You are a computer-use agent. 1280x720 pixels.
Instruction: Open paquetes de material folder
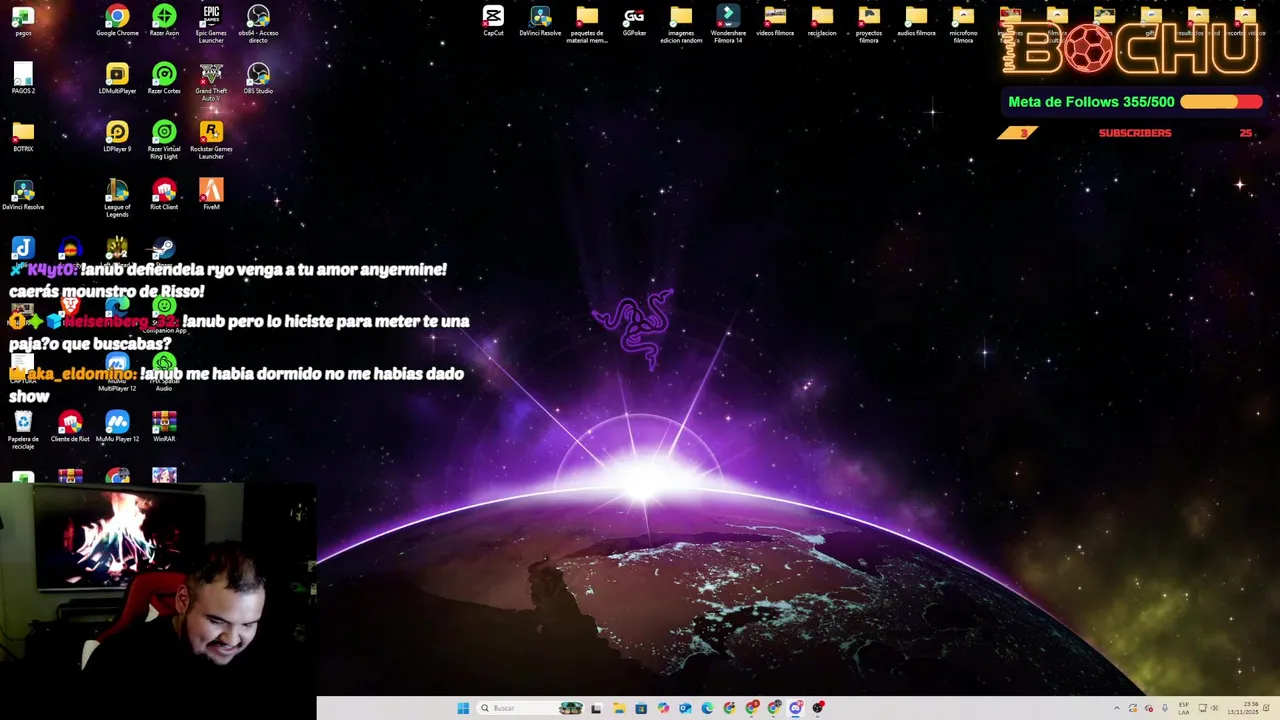(587, 24)
